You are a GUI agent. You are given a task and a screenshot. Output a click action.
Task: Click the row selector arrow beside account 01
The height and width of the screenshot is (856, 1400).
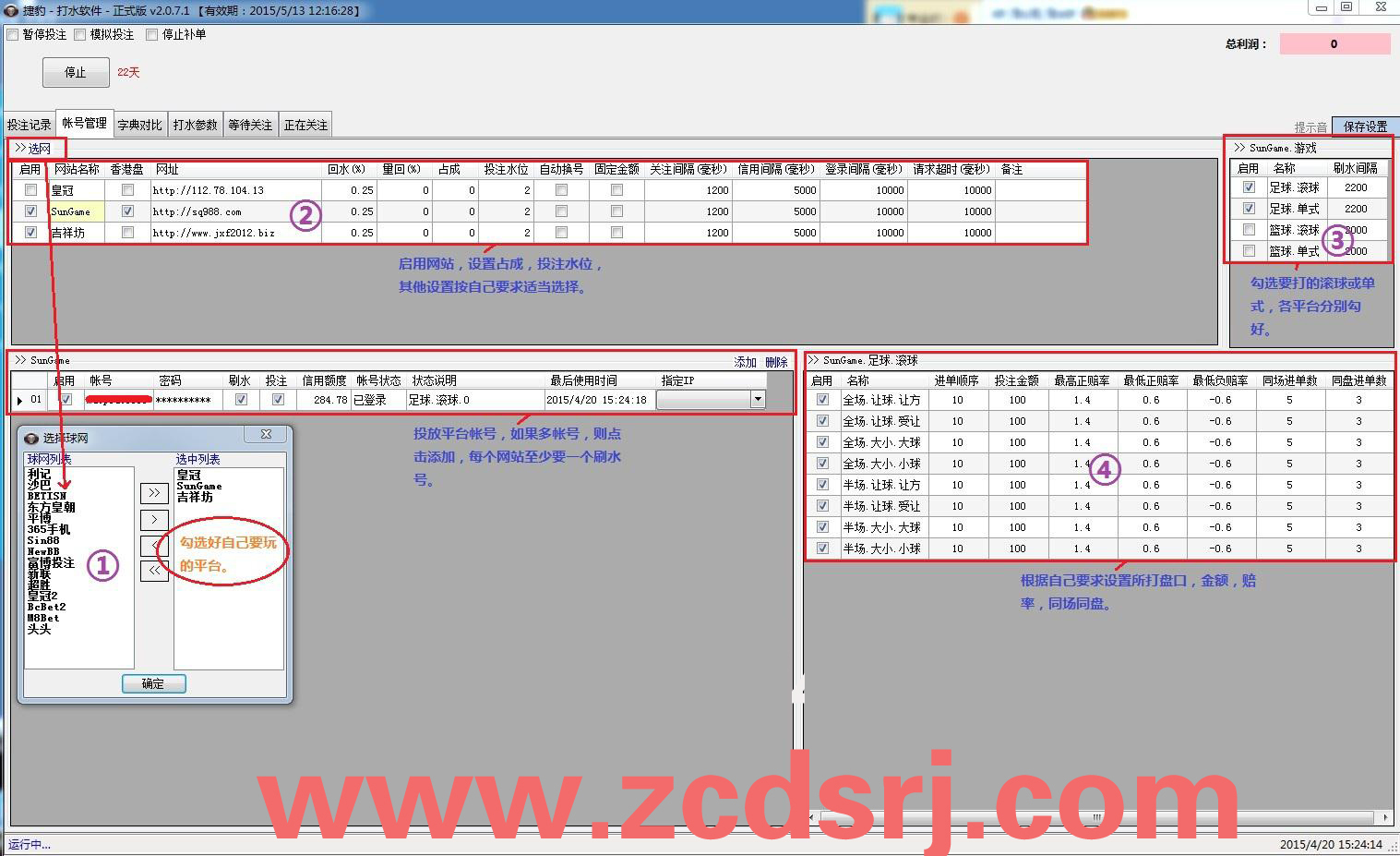tap(20, 401)
